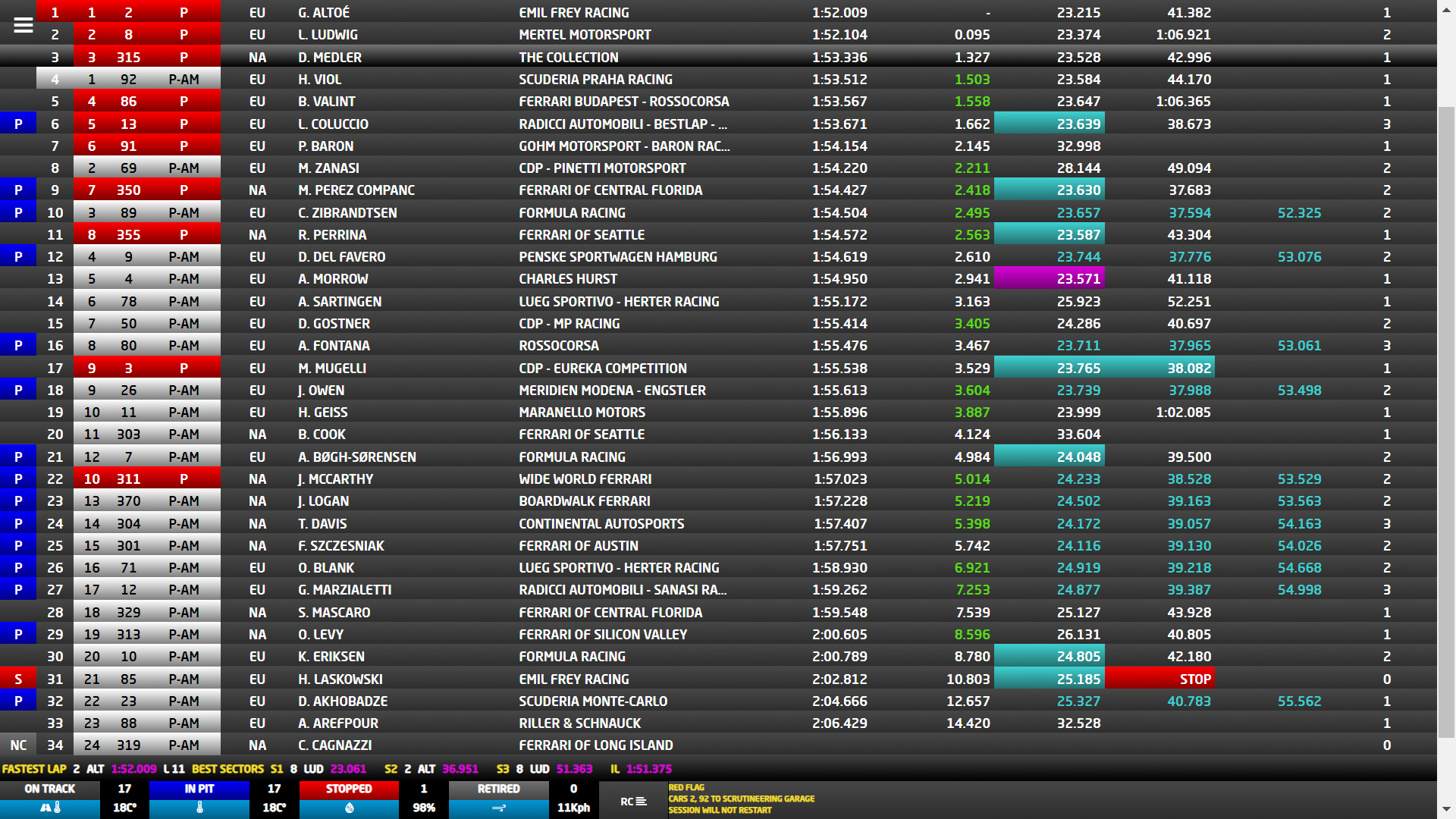Click team SCUDERIA MONTE-CARLO

[593, 701]
